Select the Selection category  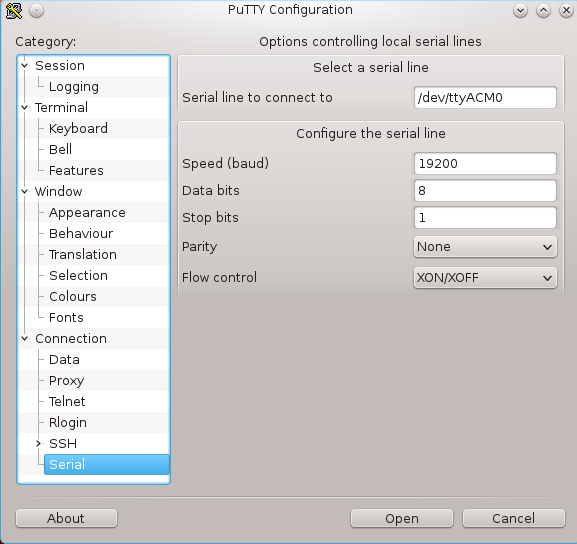[78, 275]
